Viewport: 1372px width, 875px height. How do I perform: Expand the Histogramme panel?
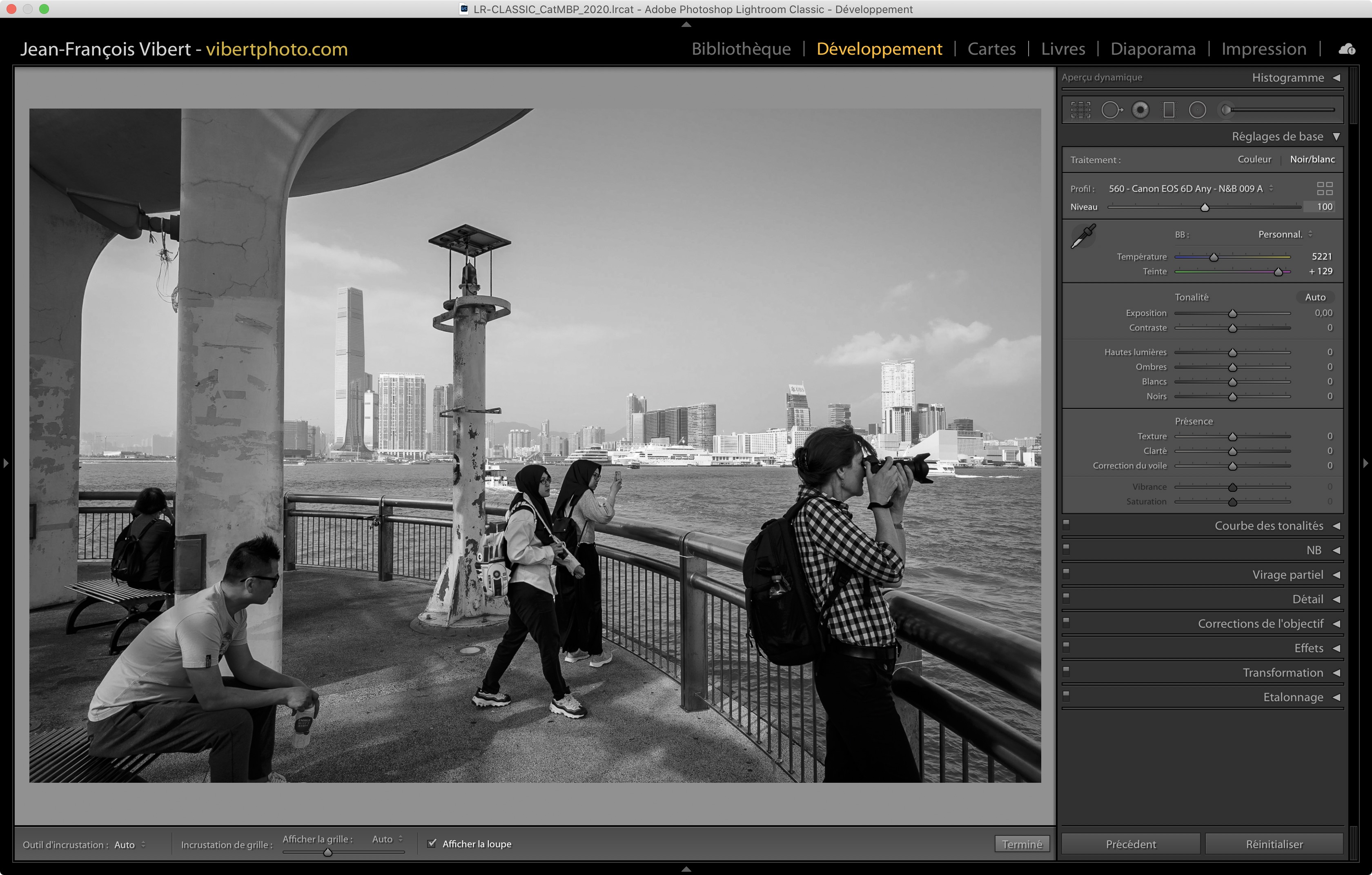1336,78
